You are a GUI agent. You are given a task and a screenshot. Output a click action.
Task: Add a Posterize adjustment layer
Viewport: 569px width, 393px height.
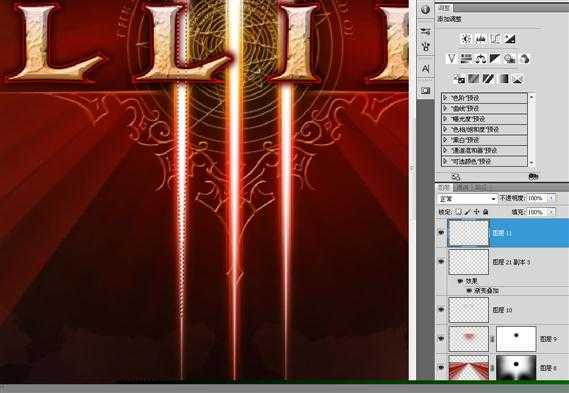[474, 78]
